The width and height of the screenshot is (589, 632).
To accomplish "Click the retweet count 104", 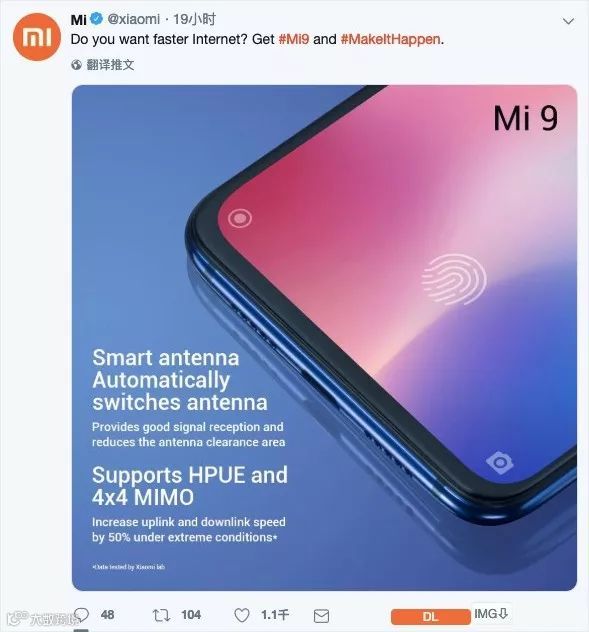I will pyautogui.click(x=191, y=615).
